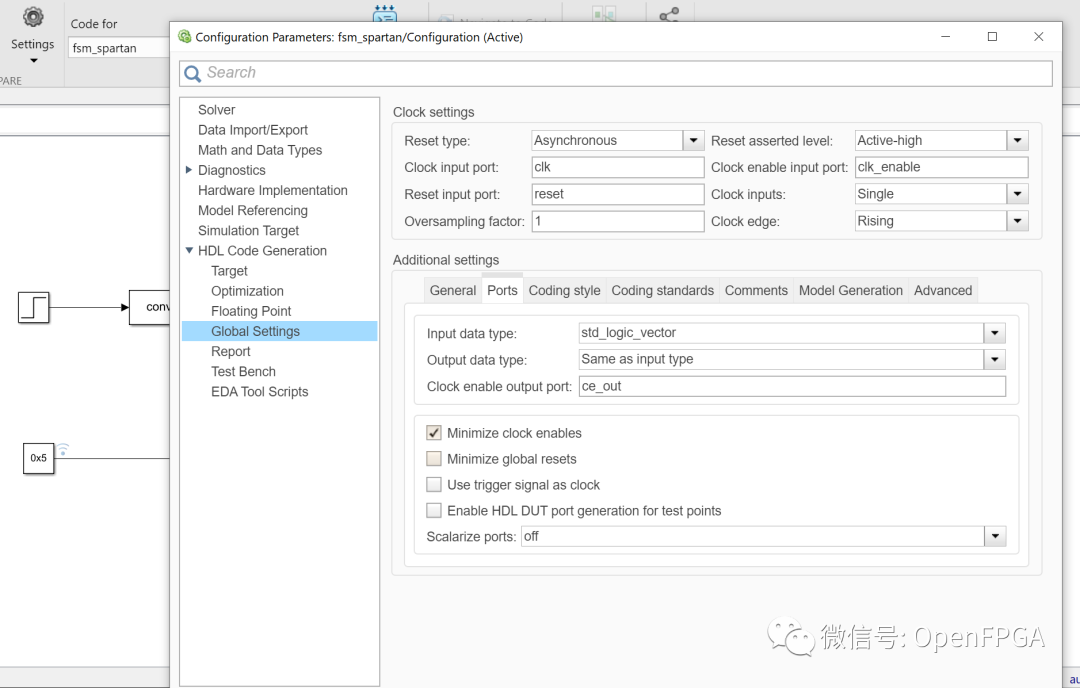Open the Reset type dropdown
The width and height of the screenshot is (1080, 688).
click(694, 140)
